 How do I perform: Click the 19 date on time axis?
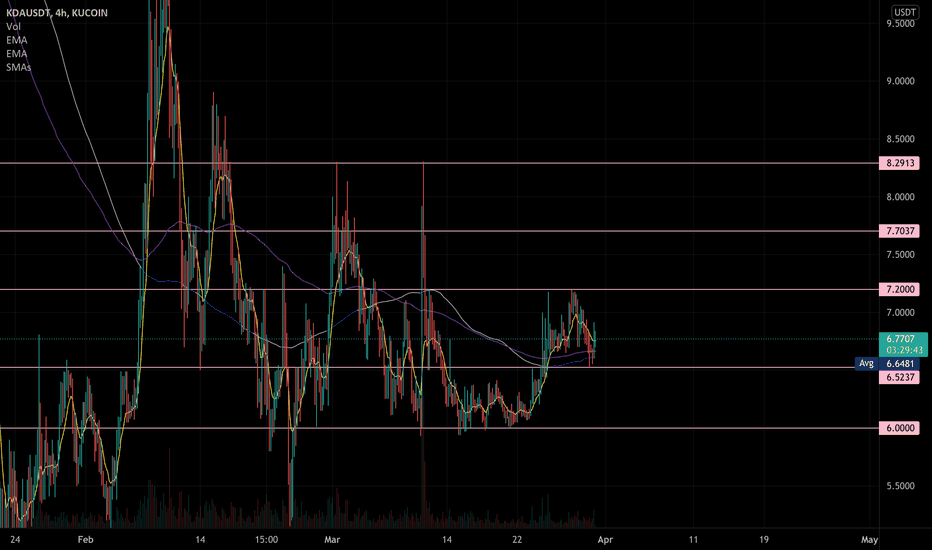pos(764,540)
